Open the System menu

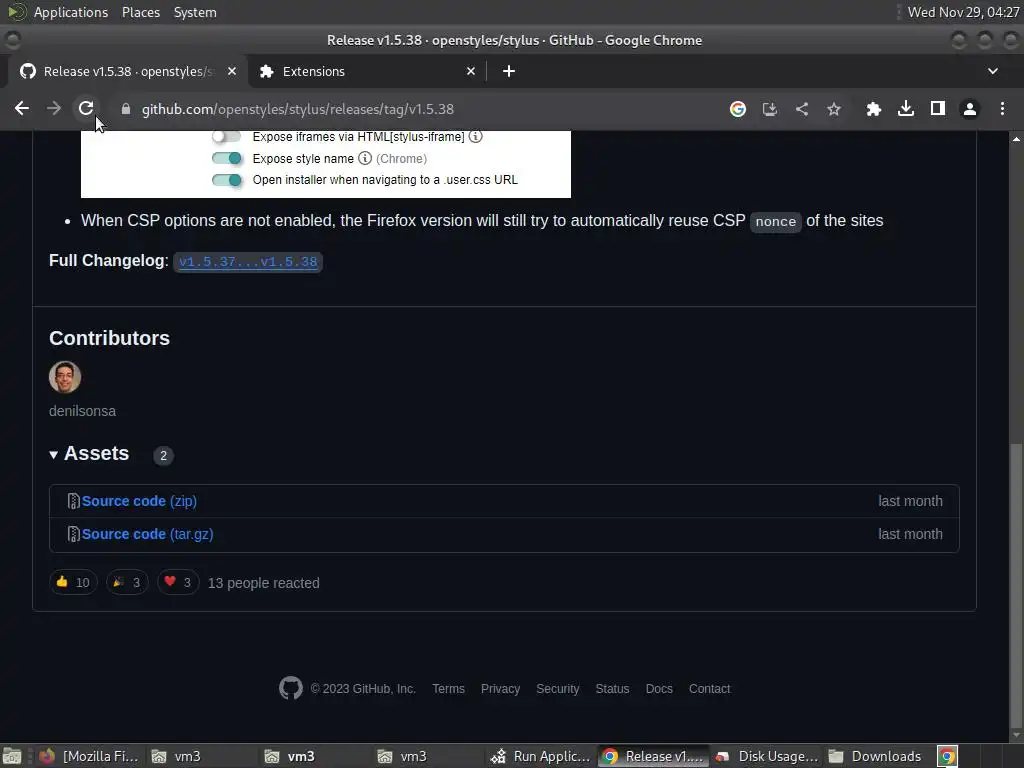[195, 12]
